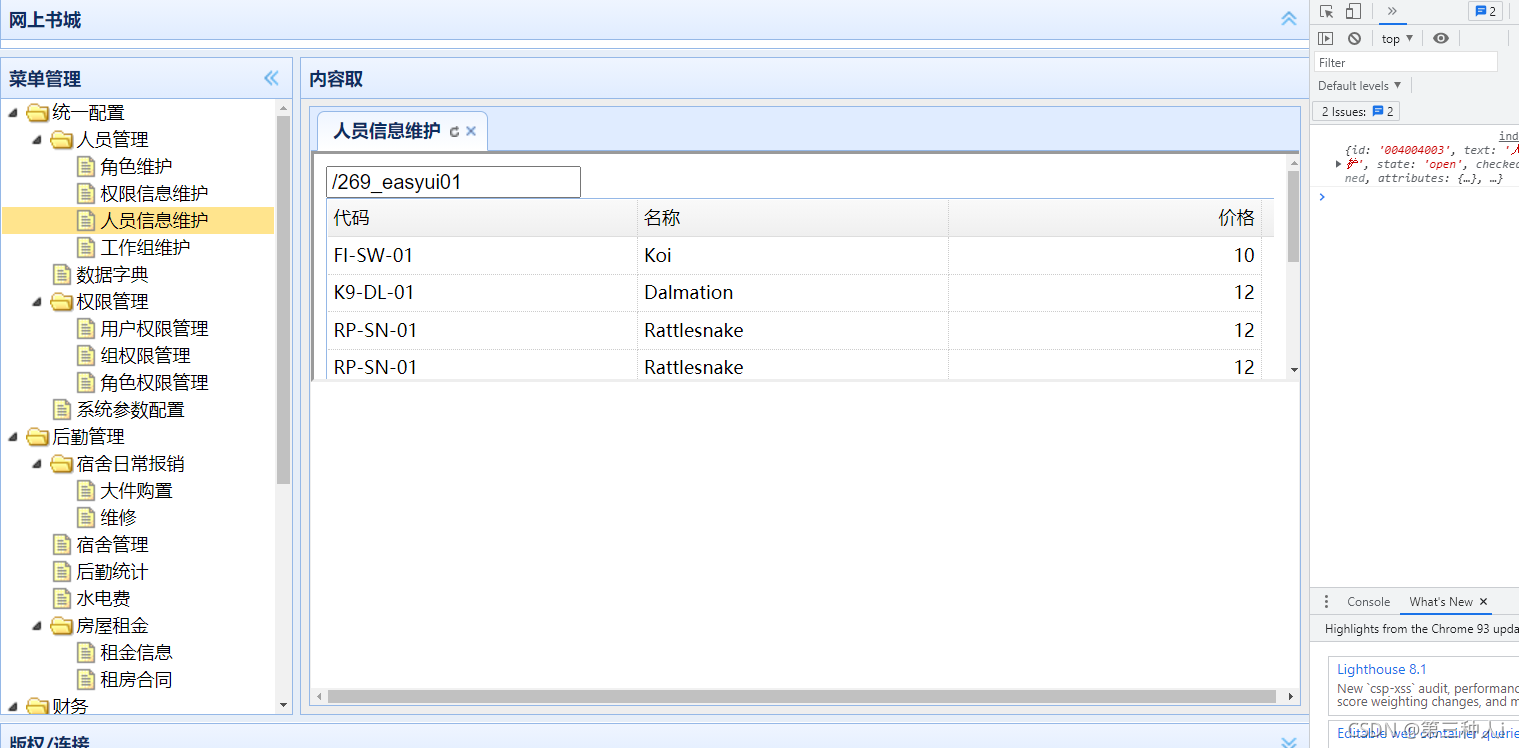1519x748 pixels.
Task: Click the document icon beside 系统参数配置
Action: 60,409
